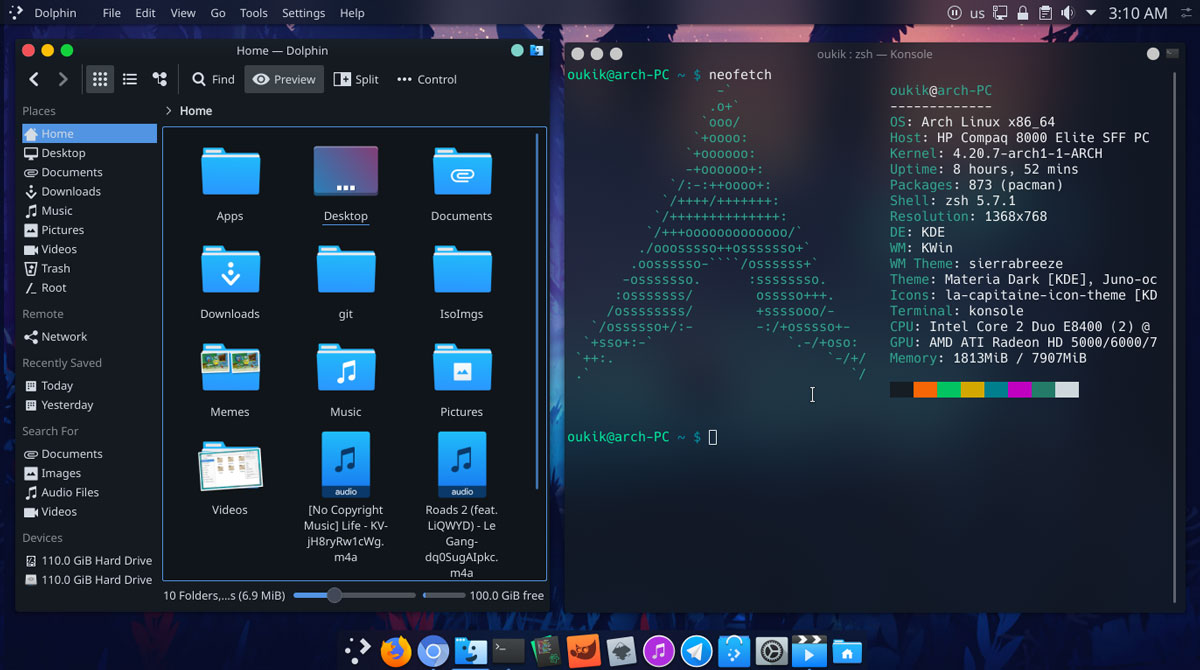Viewport: 1200px width, 670px height.
Task: Click the Dolphin file view scrollbar
Action: coord(538,310)
